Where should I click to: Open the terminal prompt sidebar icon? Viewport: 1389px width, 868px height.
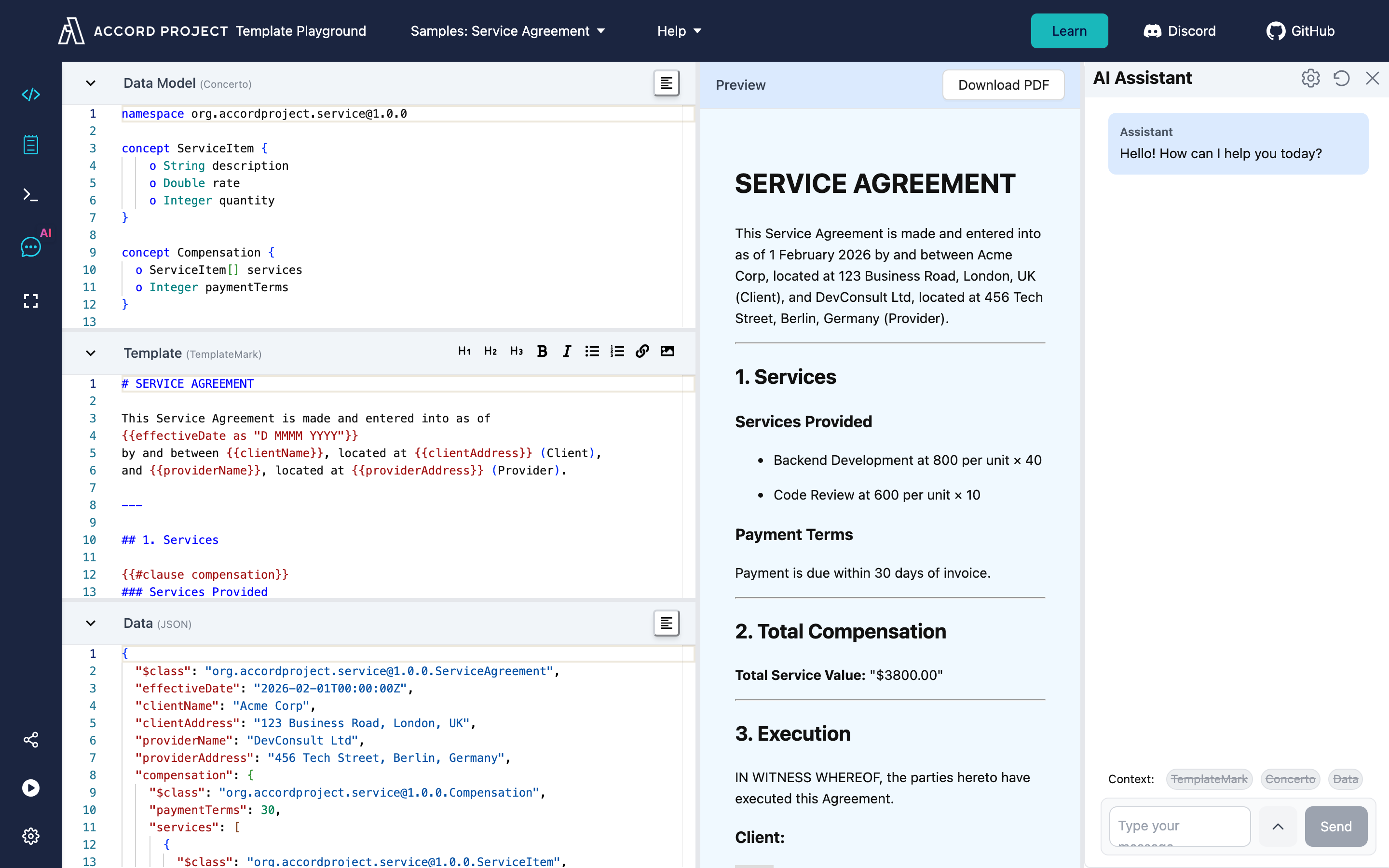(30, 195)
